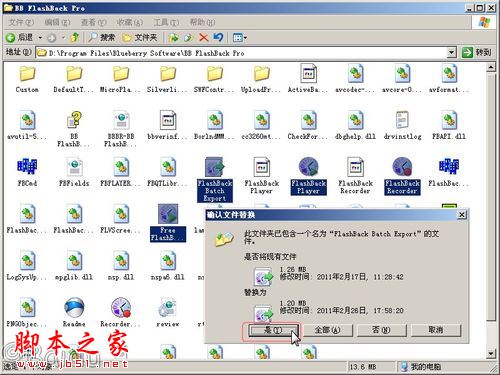Select the BB FlashB... help file icon
Image resolution: width=500 pixels, height=375 pixels.
74,120
